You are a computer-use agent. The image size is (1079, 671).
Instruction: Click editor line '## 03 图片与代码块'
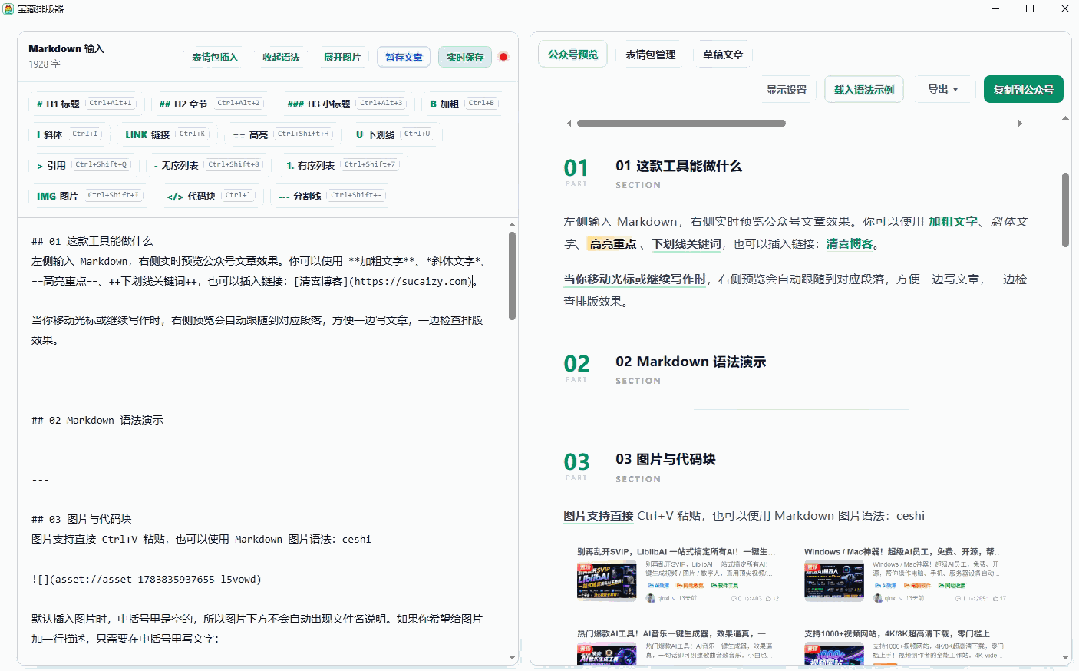(81, 520)
